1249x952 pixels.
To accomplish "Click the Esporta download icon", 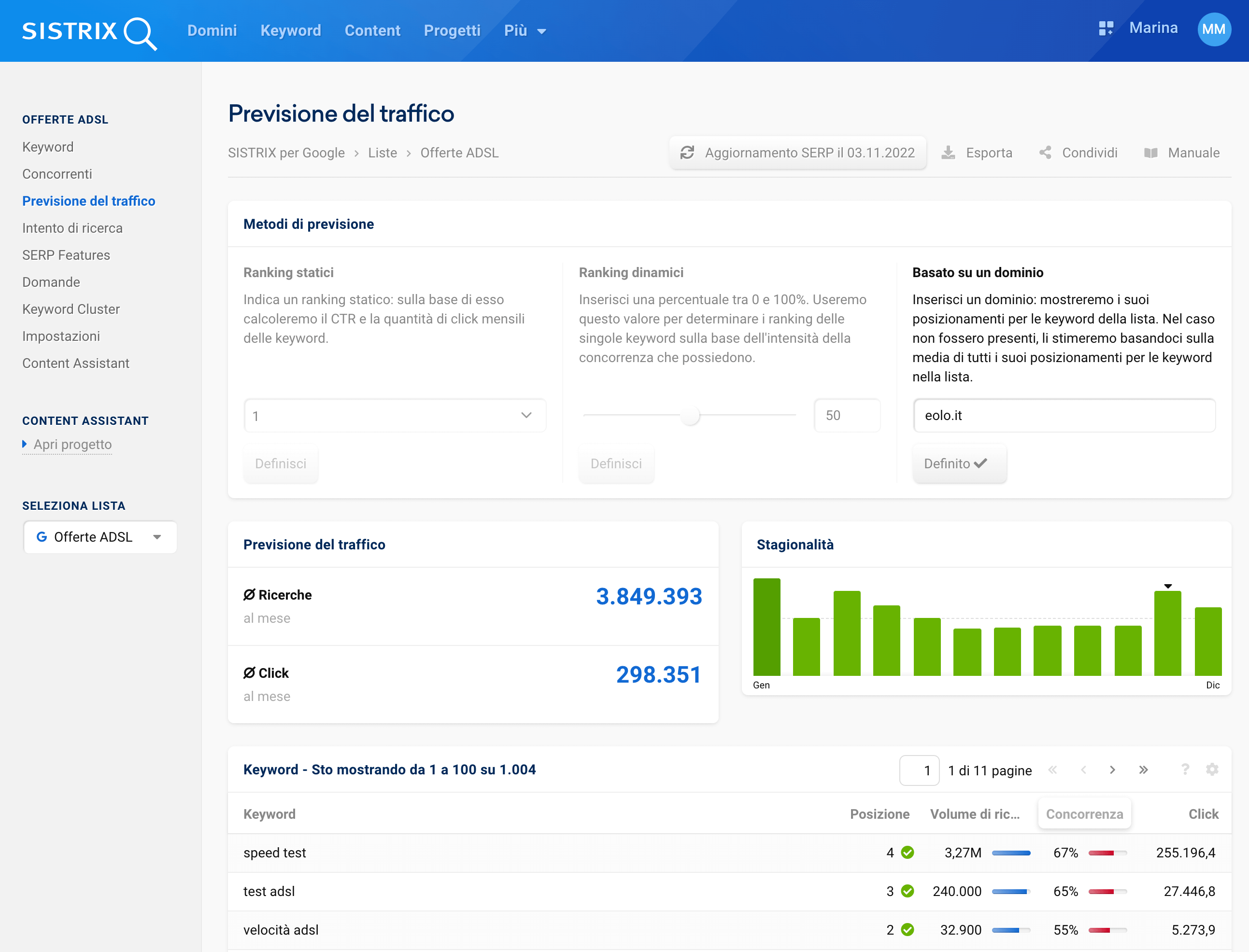I will tap(948, 153).
